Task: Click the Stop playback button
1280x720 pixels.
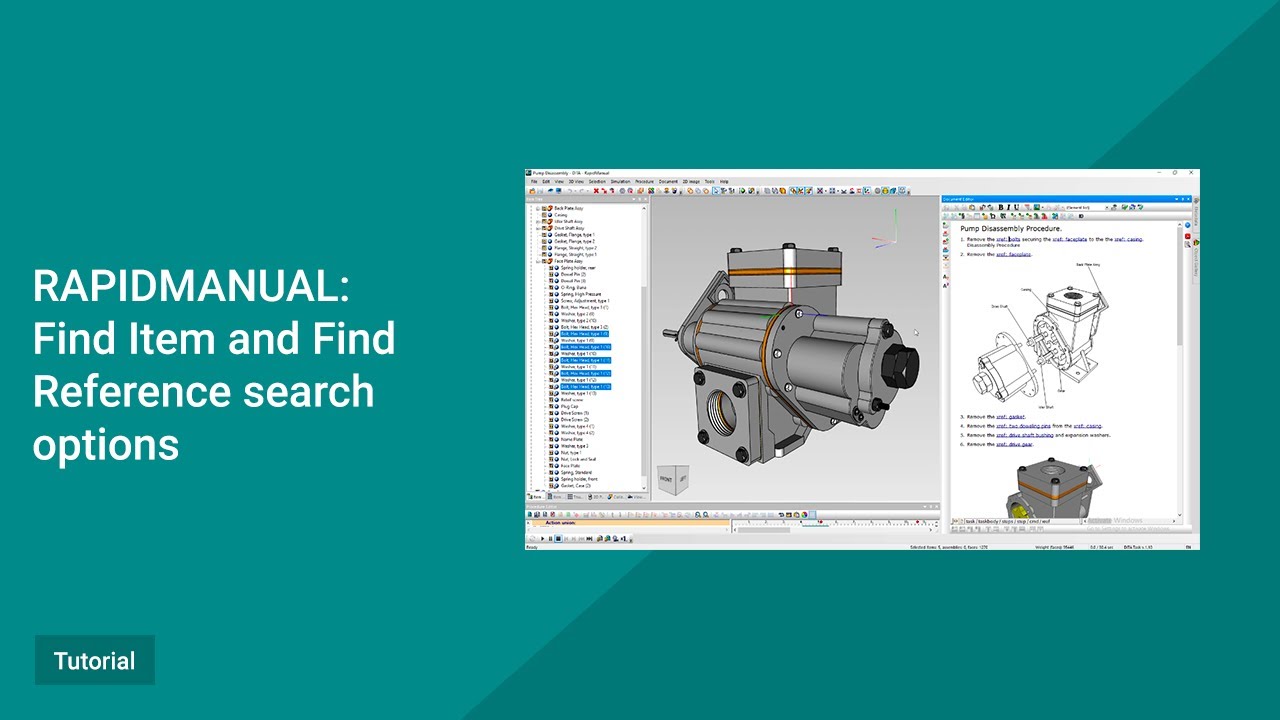Action: click(558, 539)
